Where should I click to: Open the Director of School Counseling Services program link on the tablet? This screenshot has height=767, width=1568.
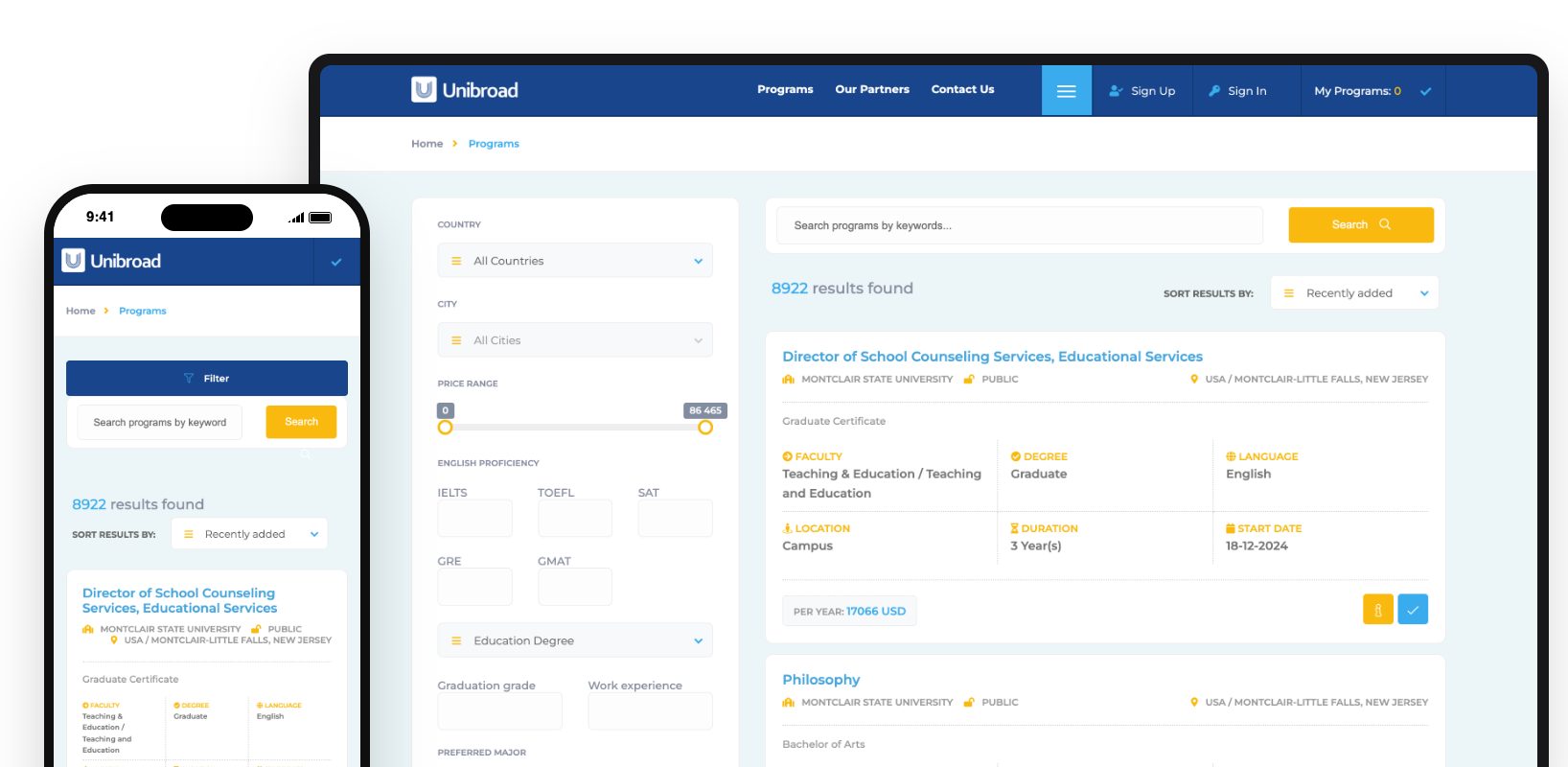tap(992, 357)
